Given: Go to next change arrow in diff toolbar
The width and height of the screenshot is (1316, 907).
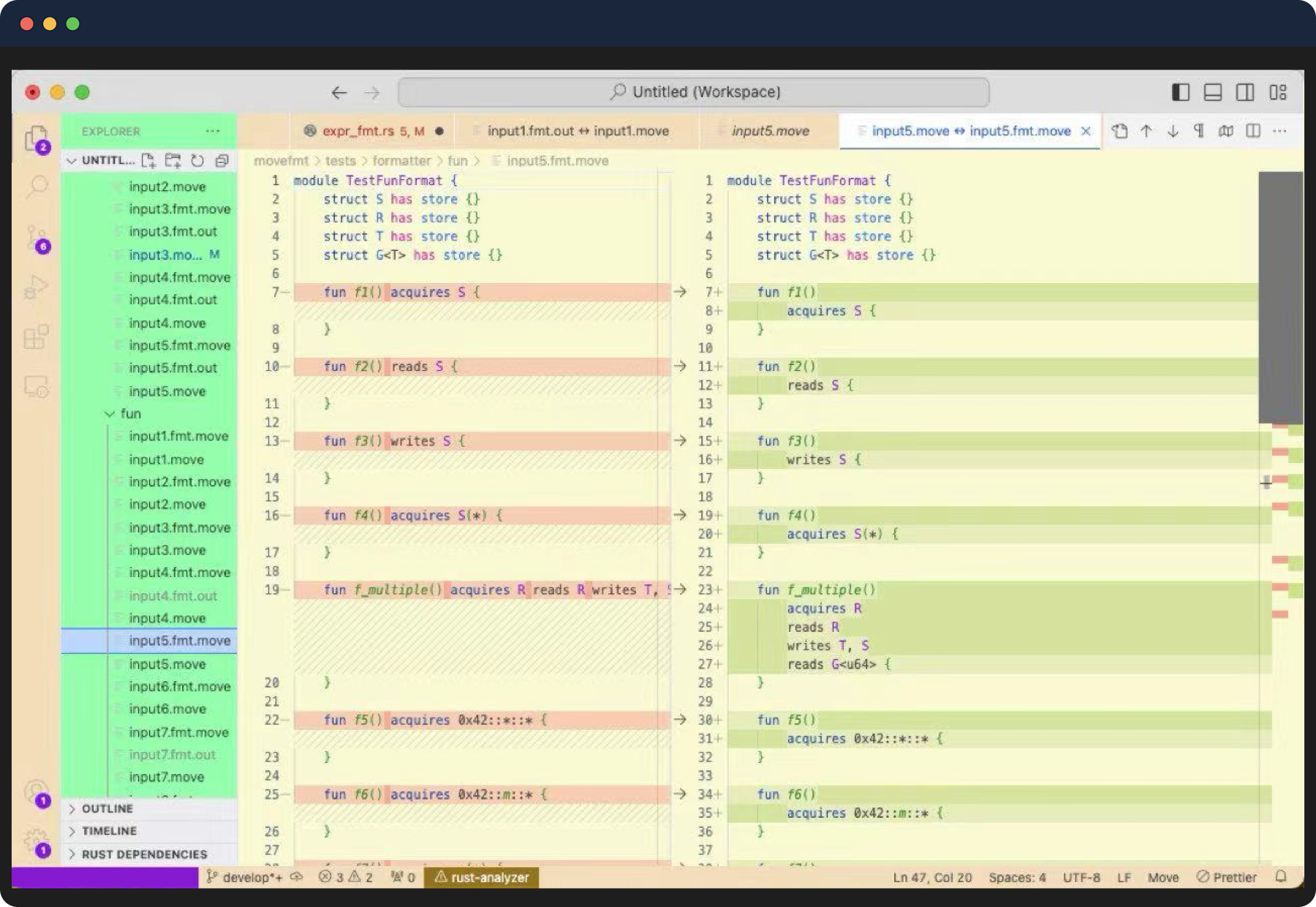Looking at the screenshot, I should click(x=1173, y=131).
